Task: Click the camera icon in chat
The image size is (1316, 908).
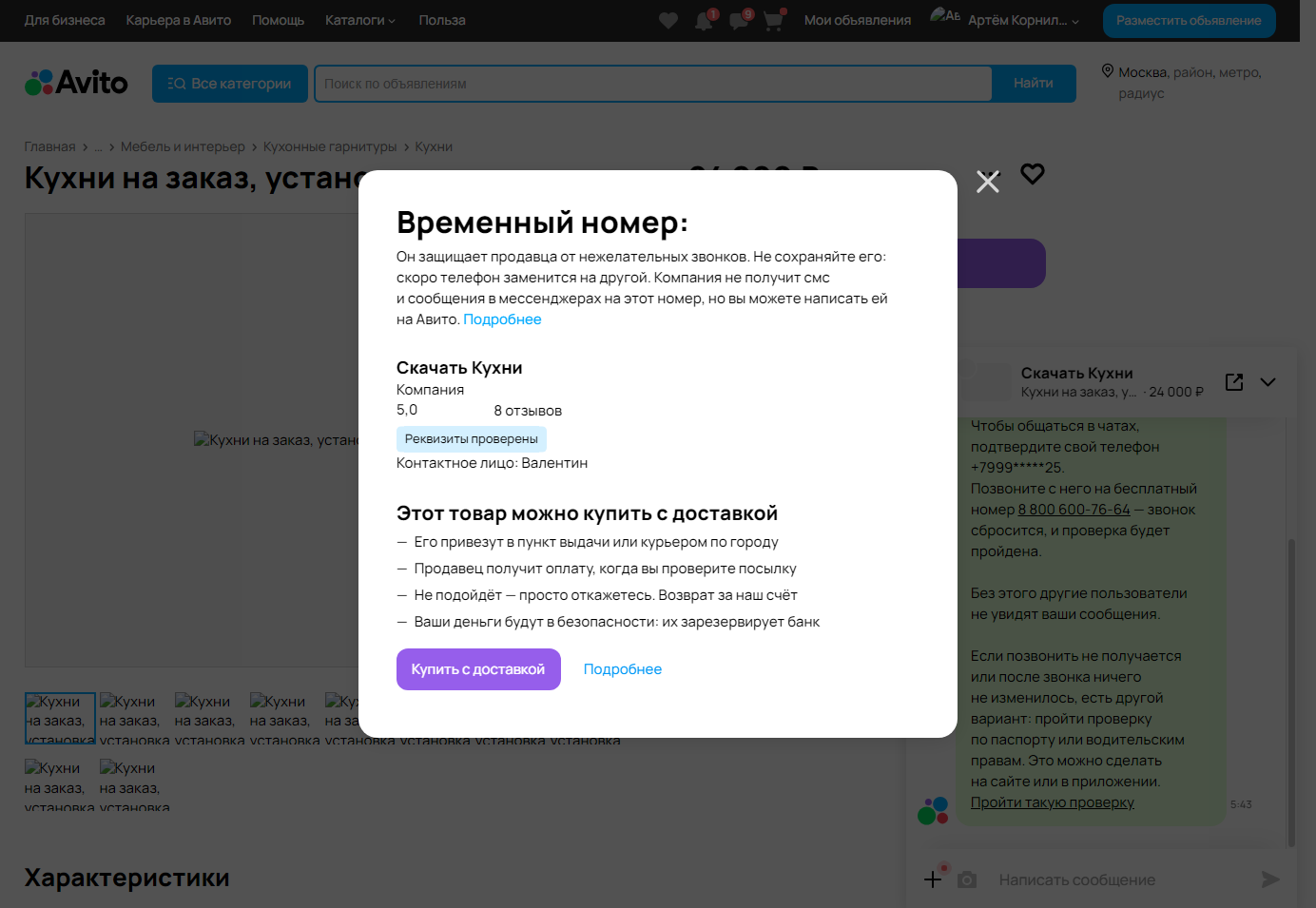Action: [x=967, y=879]
